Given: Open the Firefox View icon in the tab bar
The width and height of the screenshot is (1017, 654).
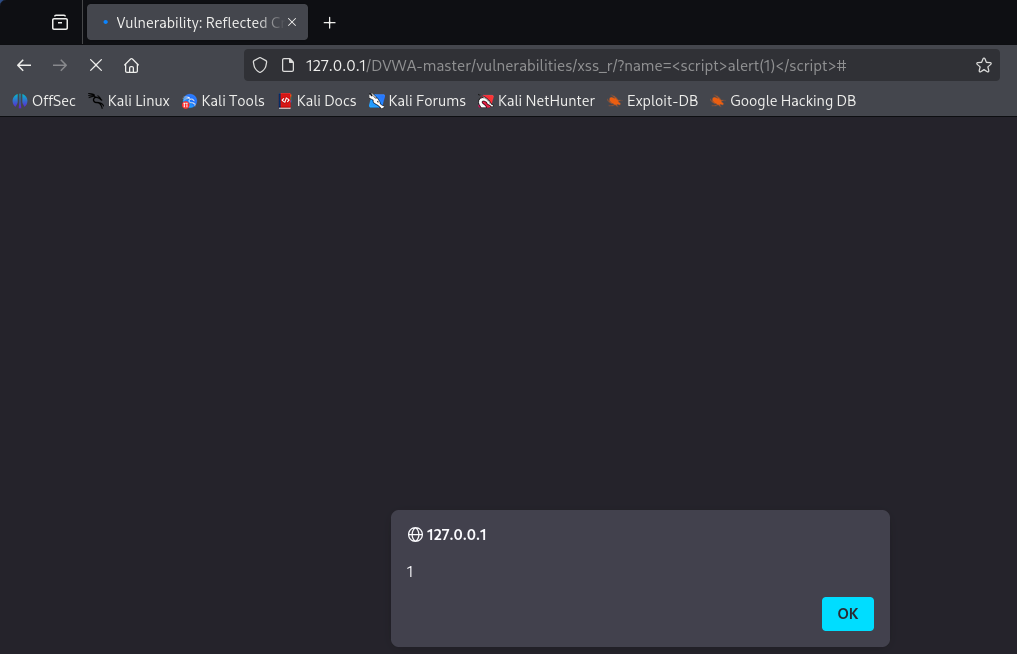Looking at the screenshot, I should pyautogui.click(x=60, y=23).
